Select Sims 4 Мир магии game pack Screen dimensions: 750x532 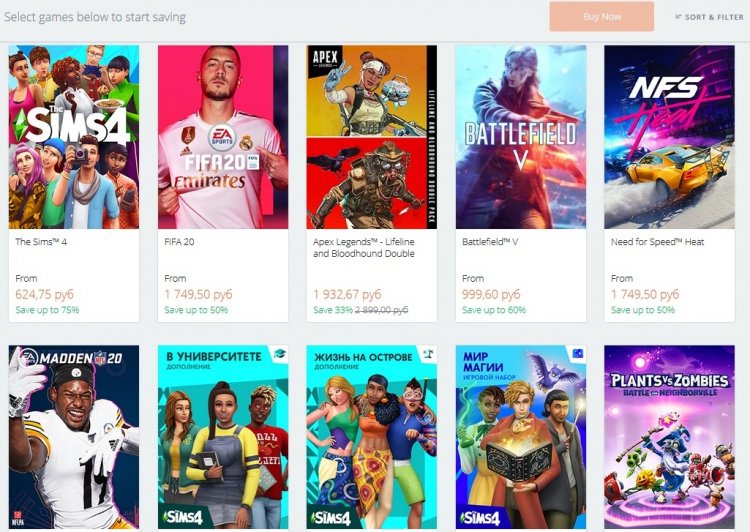pyautogui.click(x=521, y=437)
